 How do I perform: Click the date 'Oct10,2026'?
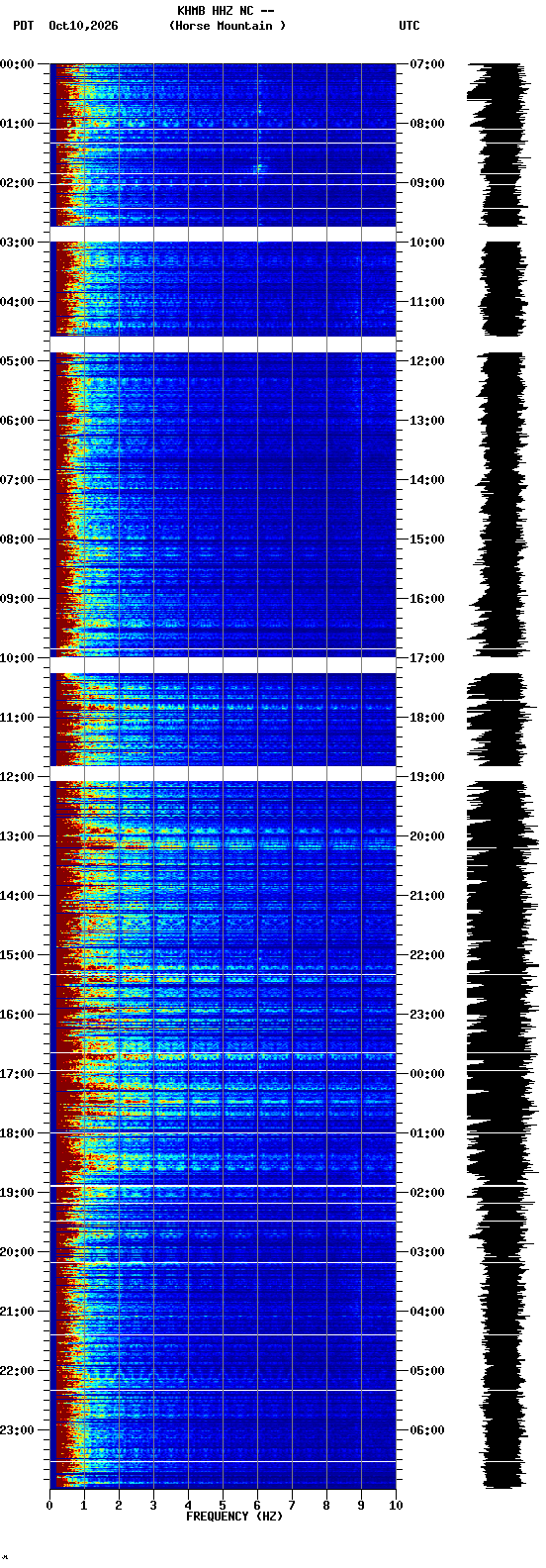click(83, 26)
